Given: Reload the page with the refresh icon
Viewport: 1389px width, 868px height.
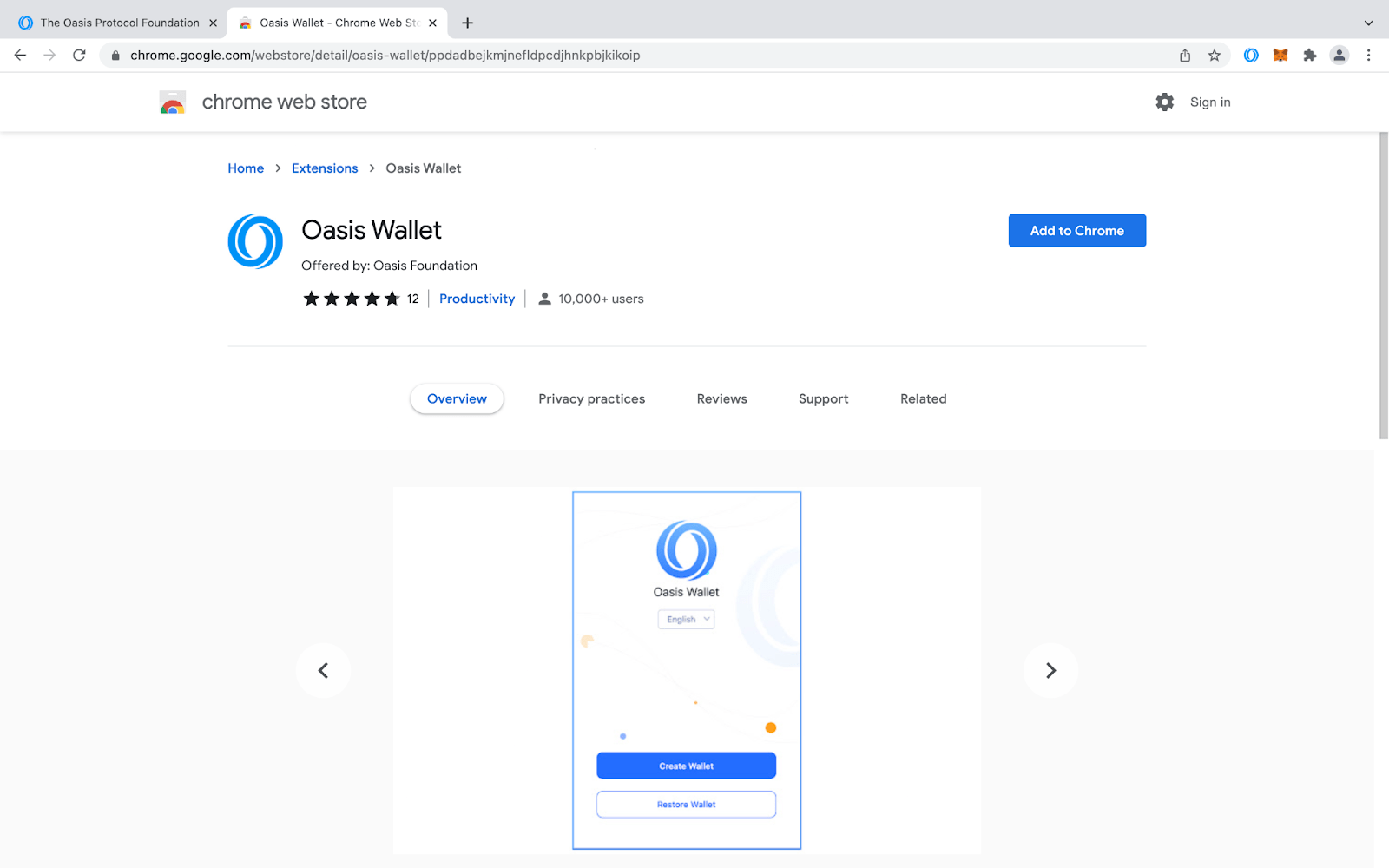Looking at the screenshot, I should tap(79, 55).
